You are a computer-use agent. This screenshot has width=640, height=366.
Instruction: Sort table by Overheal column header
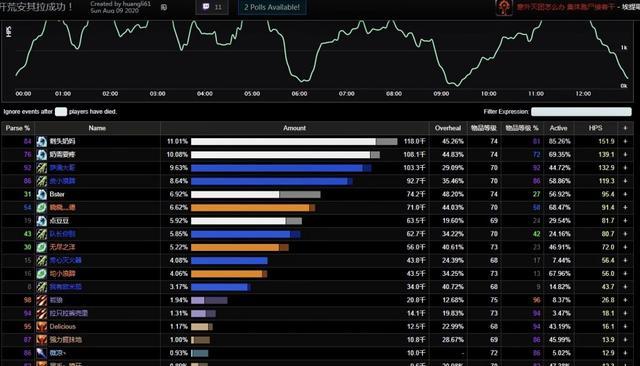coord(448,128)
